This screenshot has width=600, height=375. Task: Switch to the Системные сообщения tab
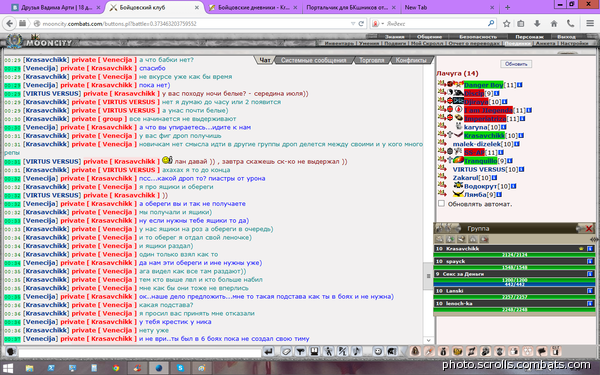(x=313, y=60)
